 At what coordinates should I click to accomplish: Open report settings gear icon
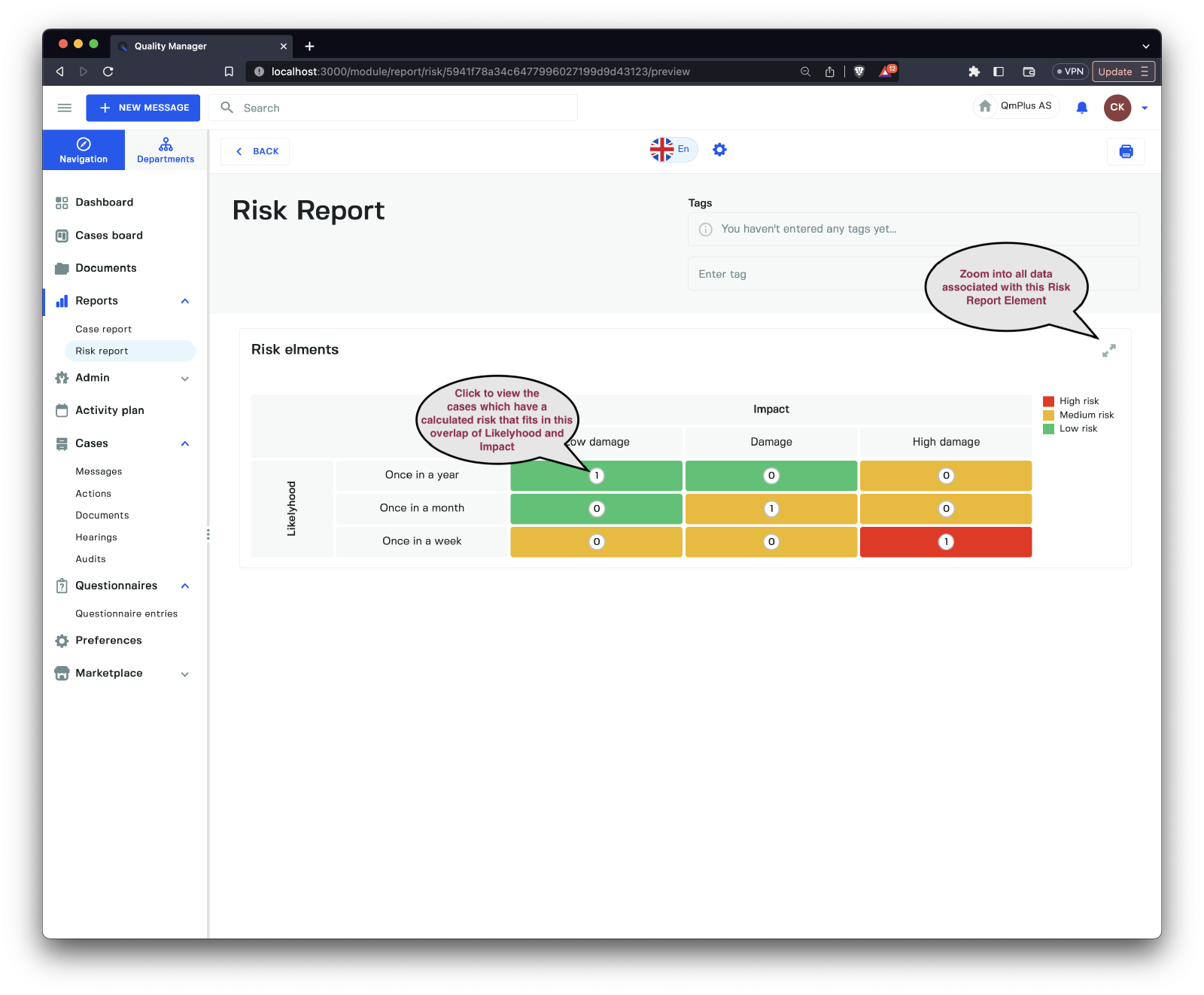pyautogui.click(x=719, y=150)
